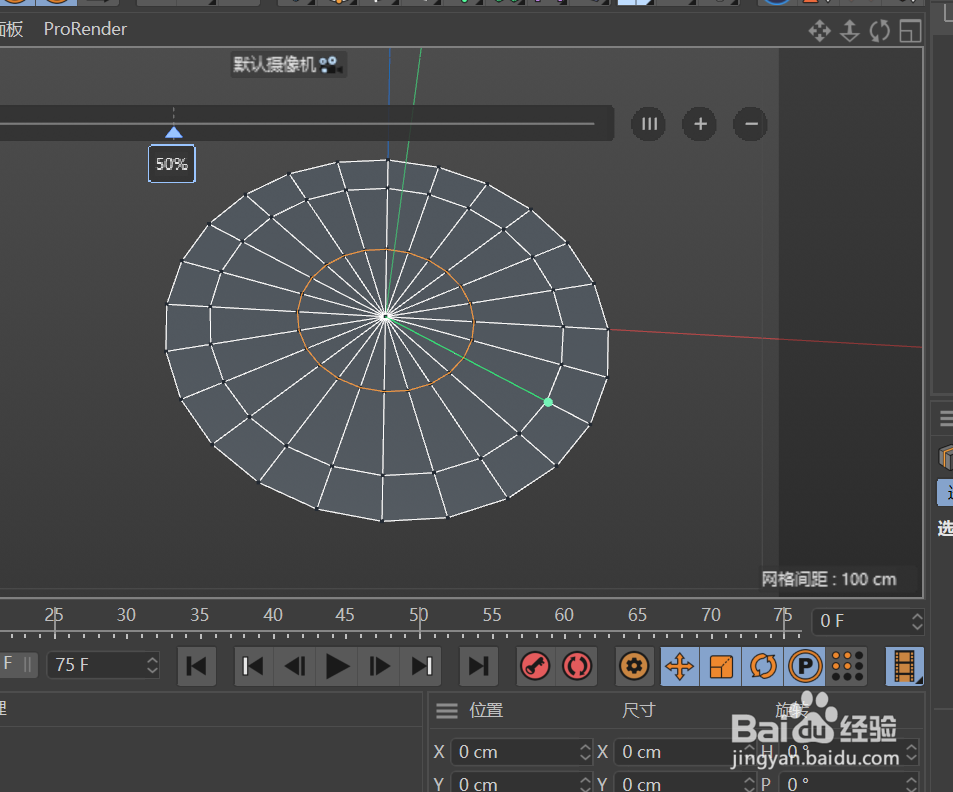Click the disc center point
Screen dimensions: 953x792
385,316
